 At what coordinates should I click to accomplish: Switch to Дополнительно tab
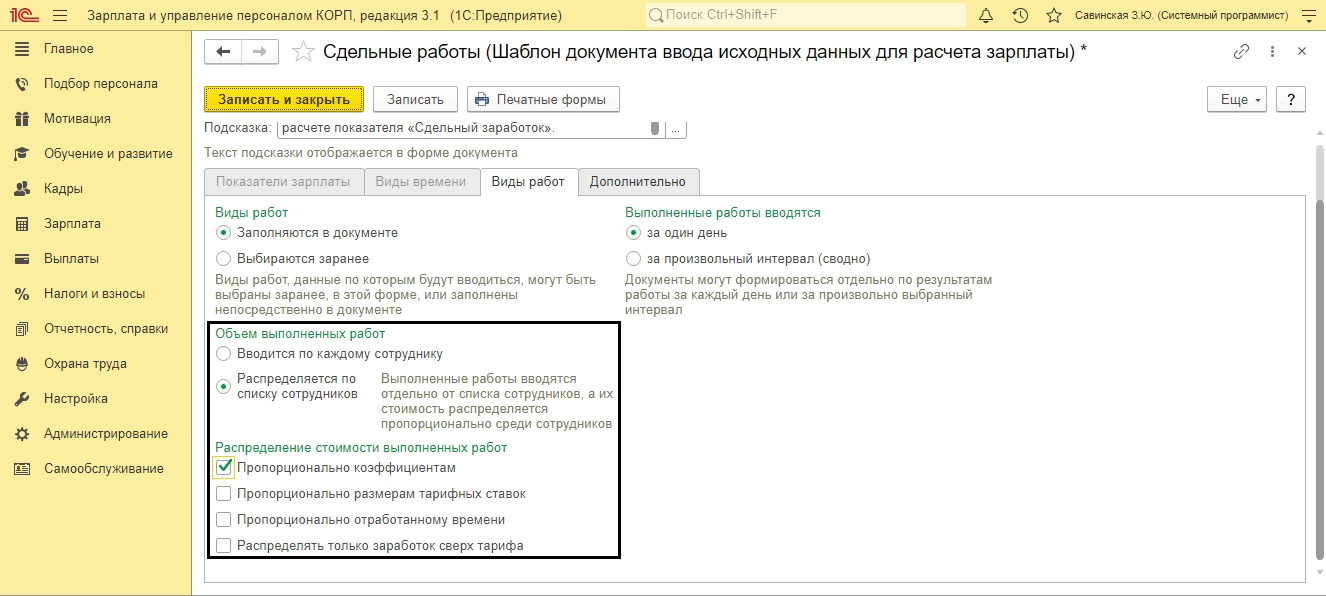638,182
